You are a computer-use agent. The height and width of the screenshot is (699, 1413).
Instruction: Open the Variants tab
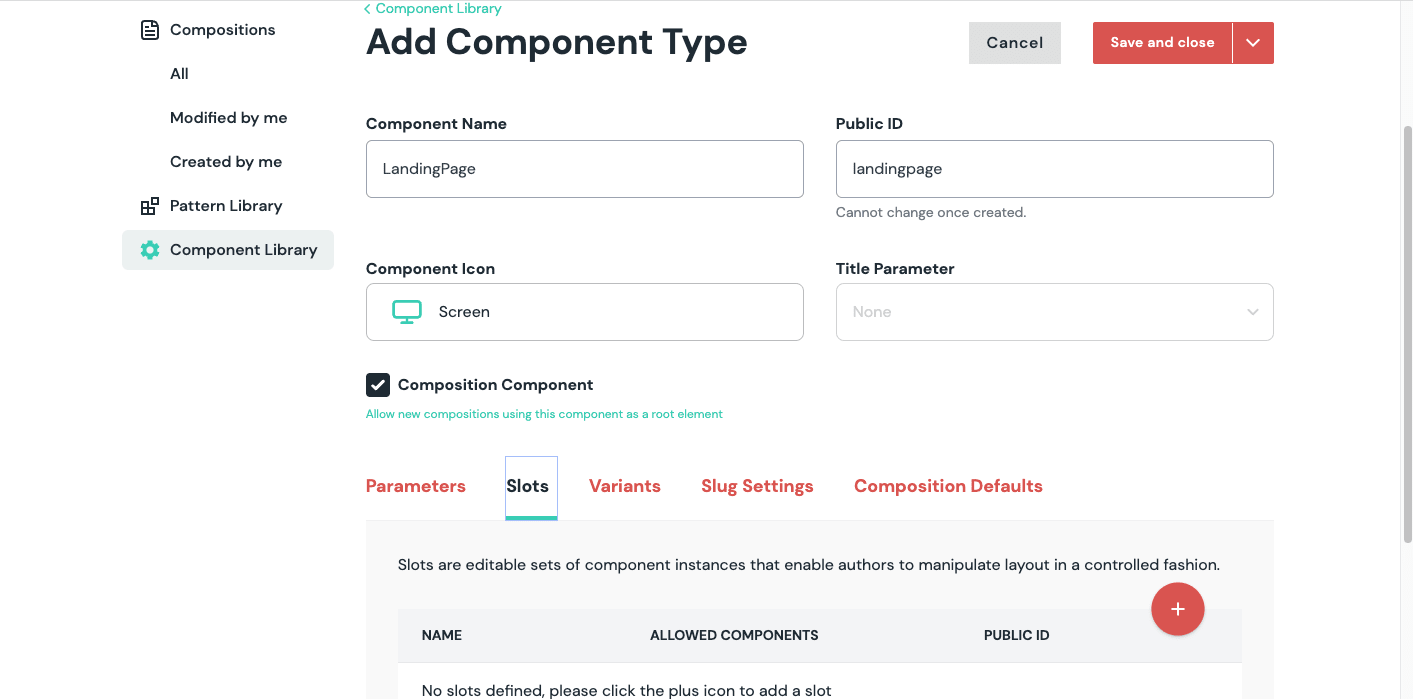tap(625, 486)
